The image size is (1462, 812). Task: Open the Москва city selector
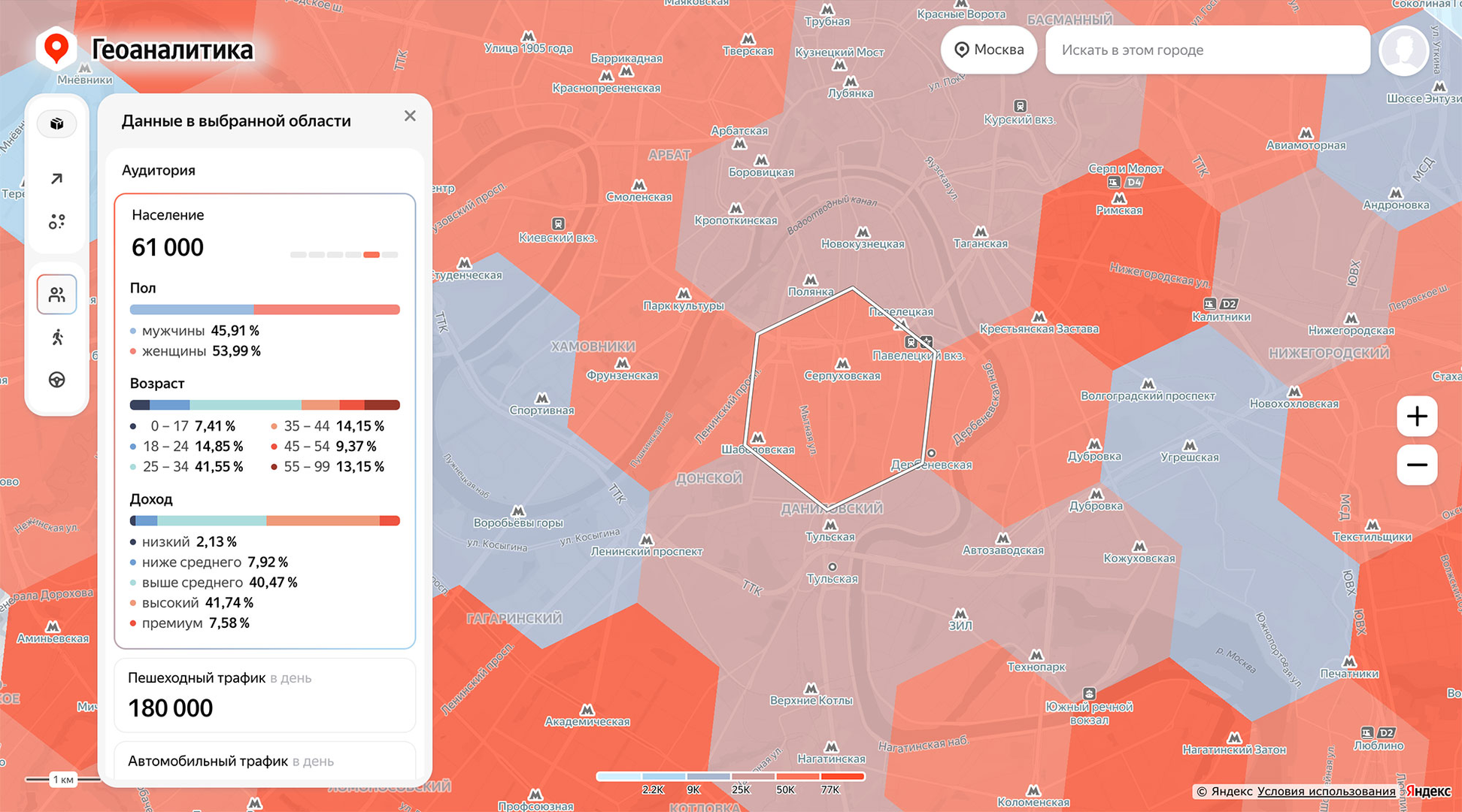pyautogui.click(x=989, y=50)
